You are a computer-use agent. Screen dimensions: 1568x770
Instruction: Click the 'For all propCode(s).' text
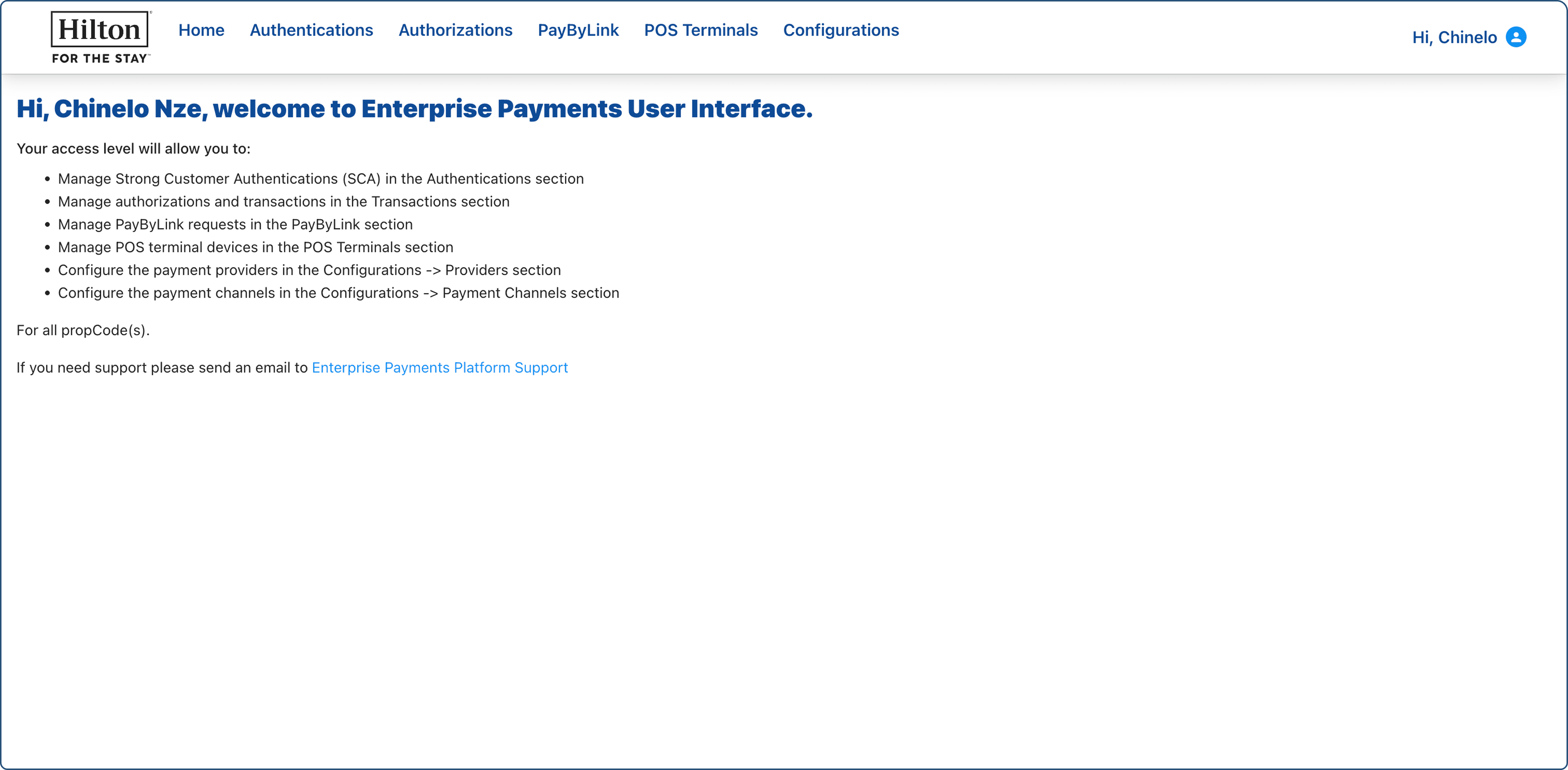pyautogui.click(x=83, y=330)
